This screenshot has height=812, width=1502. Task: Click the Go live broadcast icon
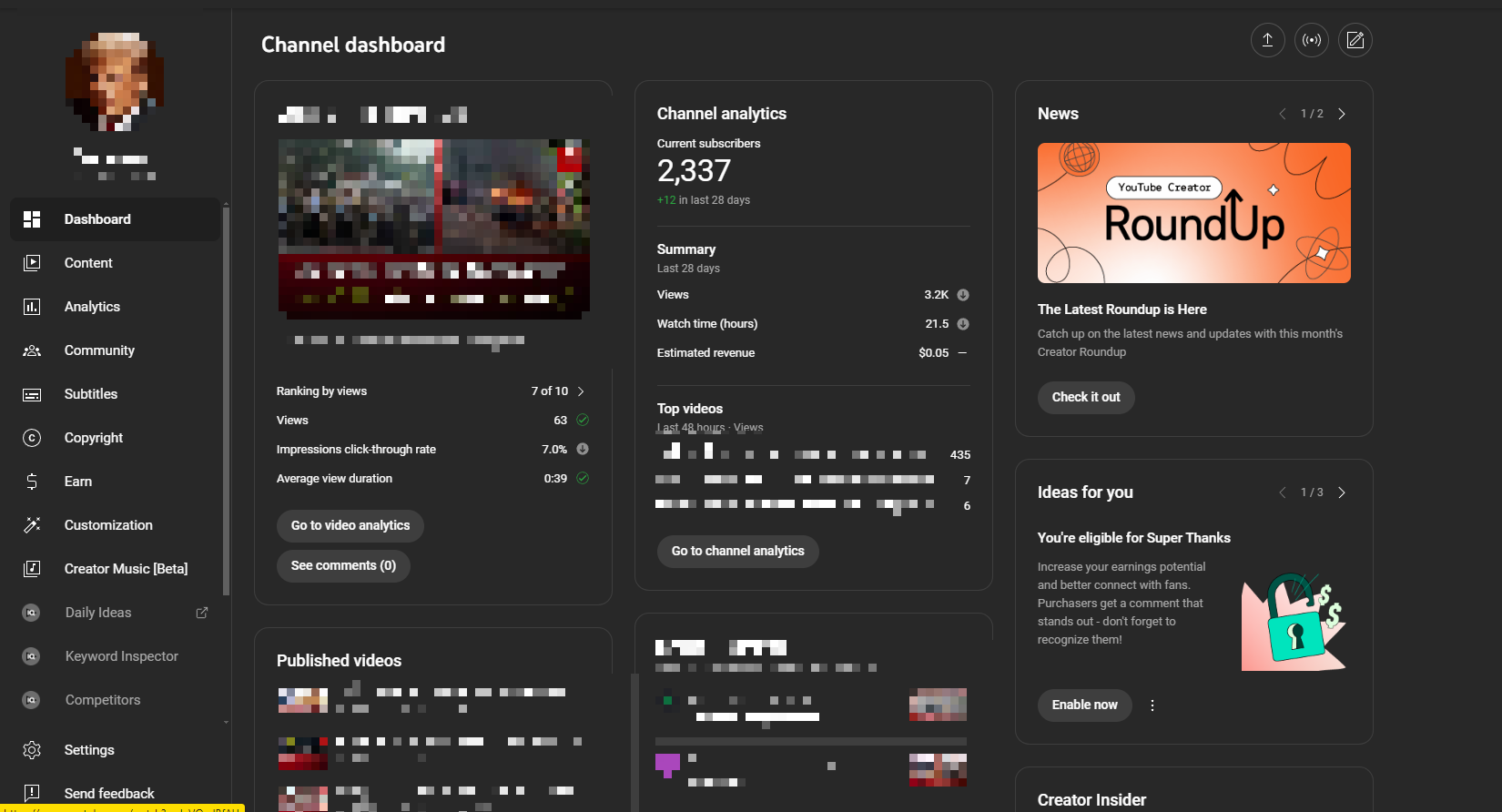[1311, 40]
